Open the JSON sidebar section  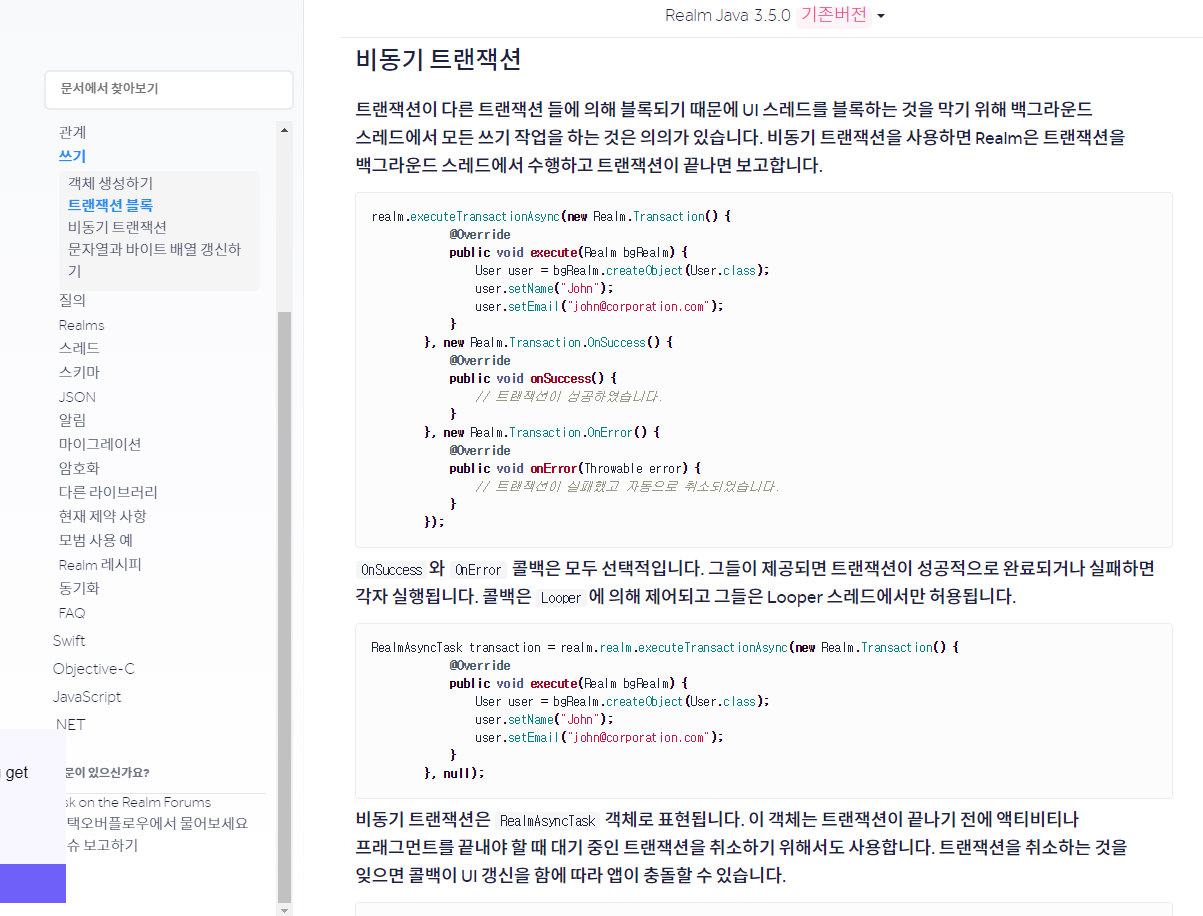coord(78,397)
